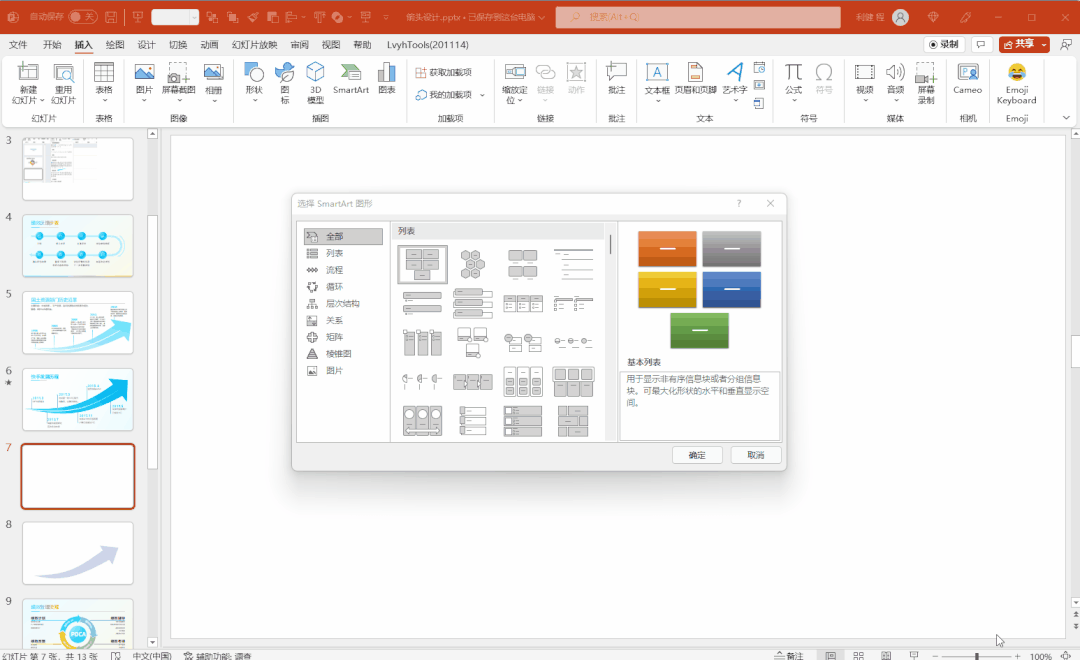Toggle the 自动保存 (AutoSave) switch

point(83,17)
